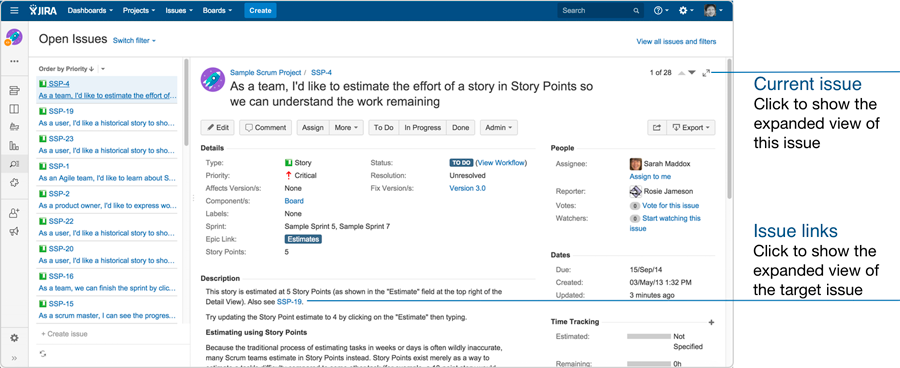Image resolution: width=900 pixels, height=368 pixels.
Task: Click the SSP-19 link in description
Action: click(289, 301)
